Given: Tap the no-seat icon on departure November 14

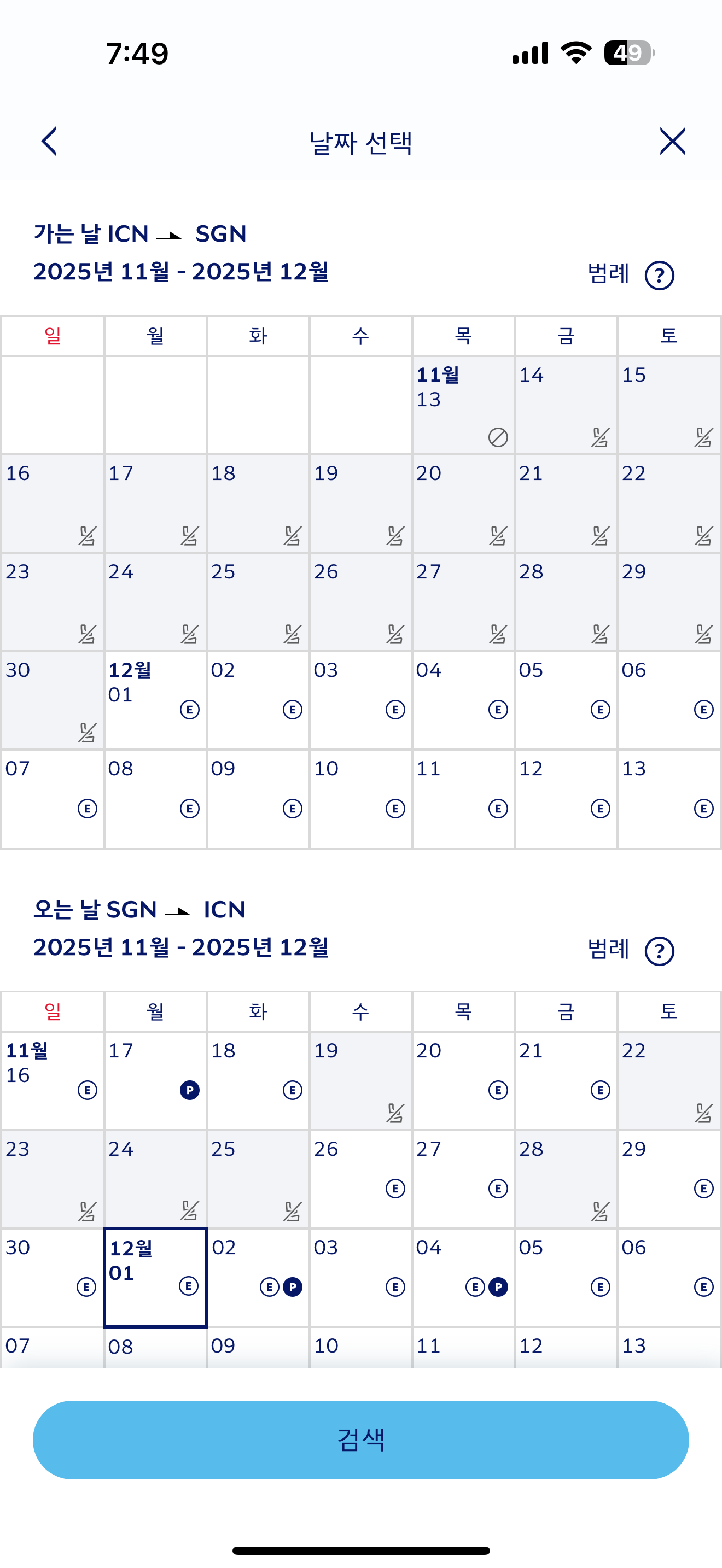Looking at the screenshot, I should tap(600, 437).
